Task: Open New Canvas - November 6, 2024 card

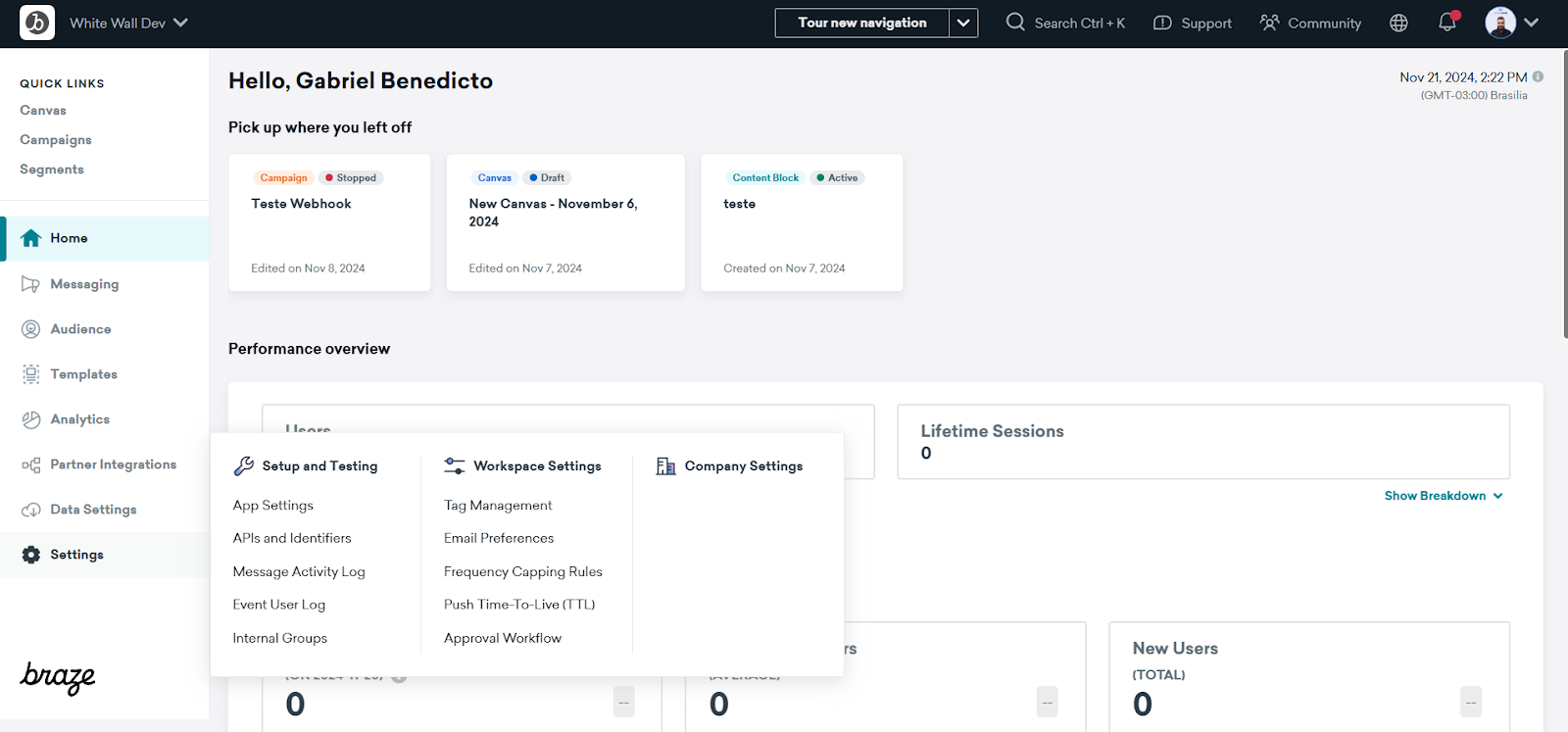Action: tap(565, 222)
